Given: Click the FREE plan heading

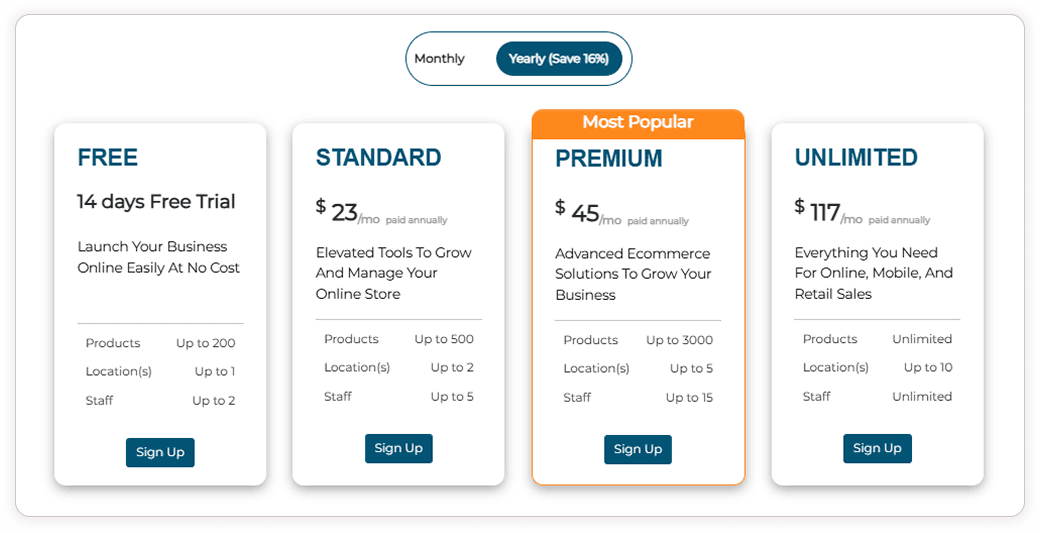Looking at the screenshot, I should tap(108, 157).
